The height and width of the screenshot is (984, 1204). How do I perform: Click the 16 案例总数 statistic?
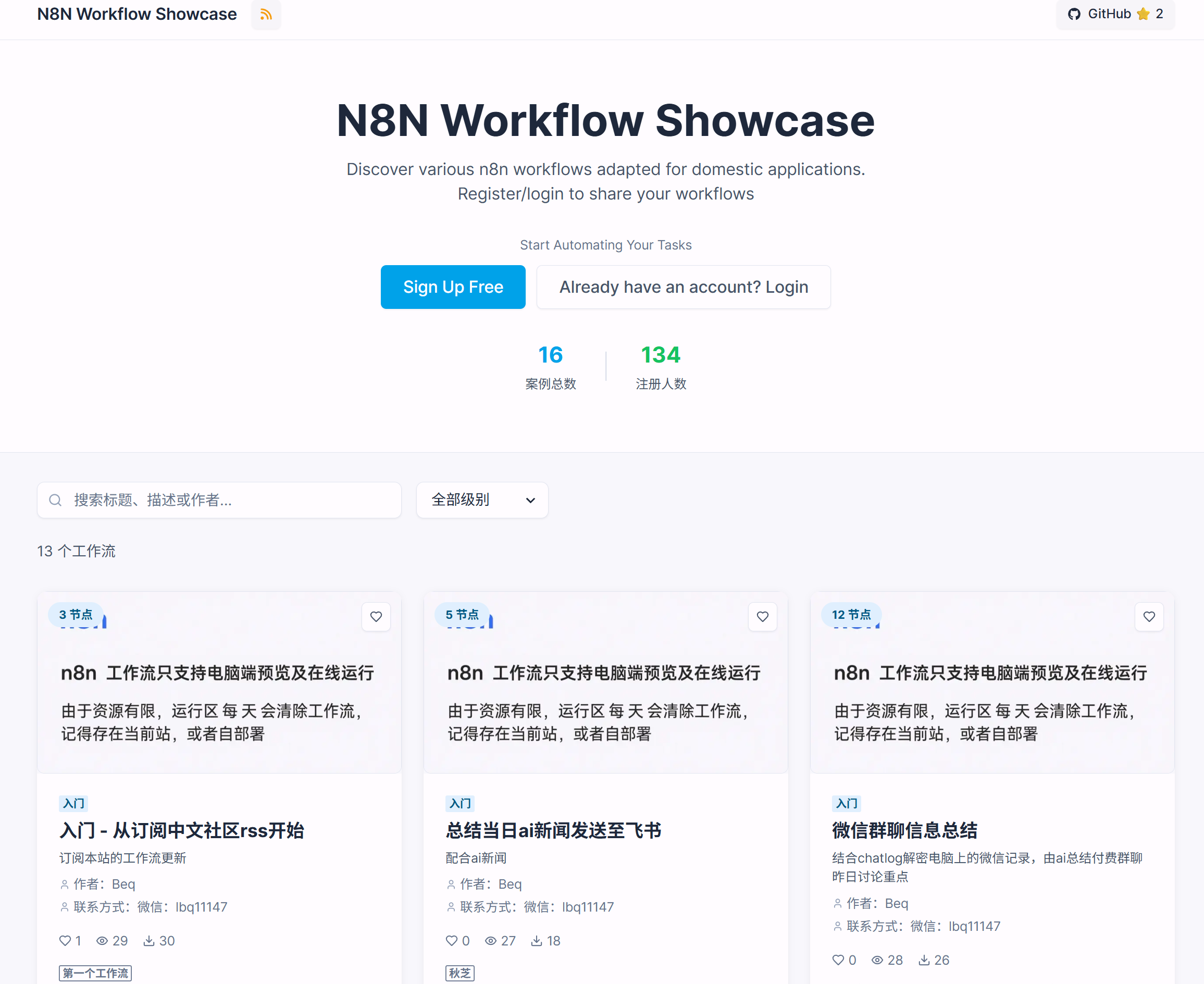pyautogui.click(x=550, y=367)
